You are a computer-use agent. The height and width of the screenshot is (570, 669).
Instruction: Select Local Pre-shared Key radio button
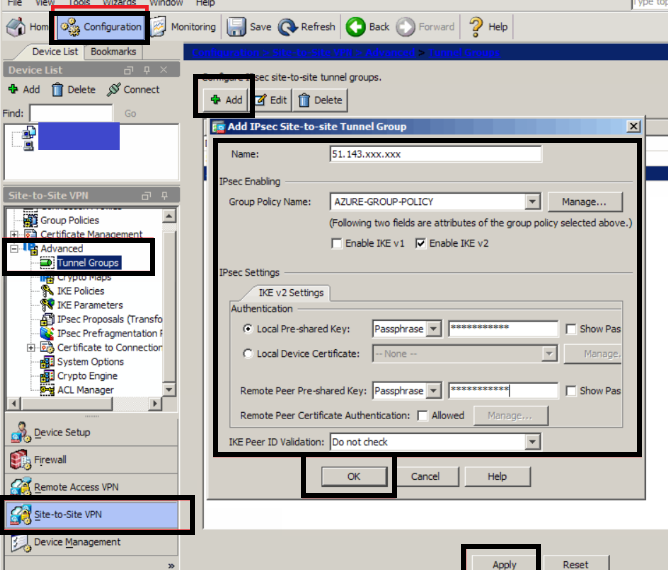[247, 329]
